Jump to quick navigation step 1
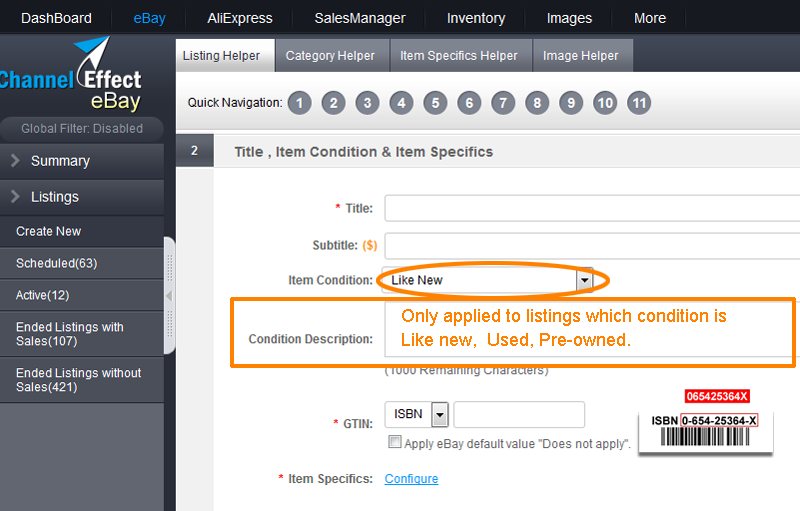800x511 pixels. pos(299,103)
